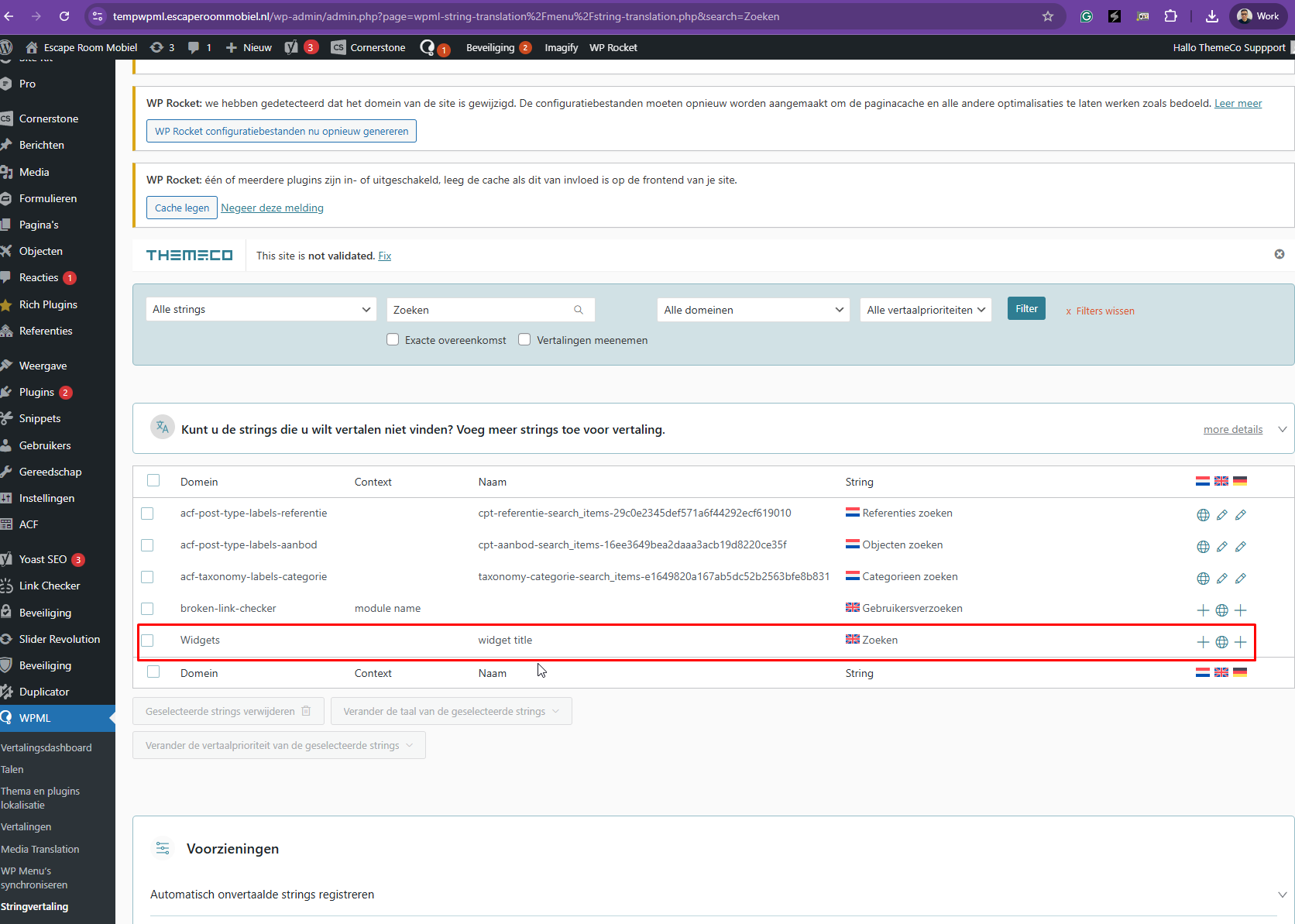Image resolution: width=1295 pixels, height=924 pixels.
Task: Click the Yoast icon in admin bar
Action: coord(291,47)
